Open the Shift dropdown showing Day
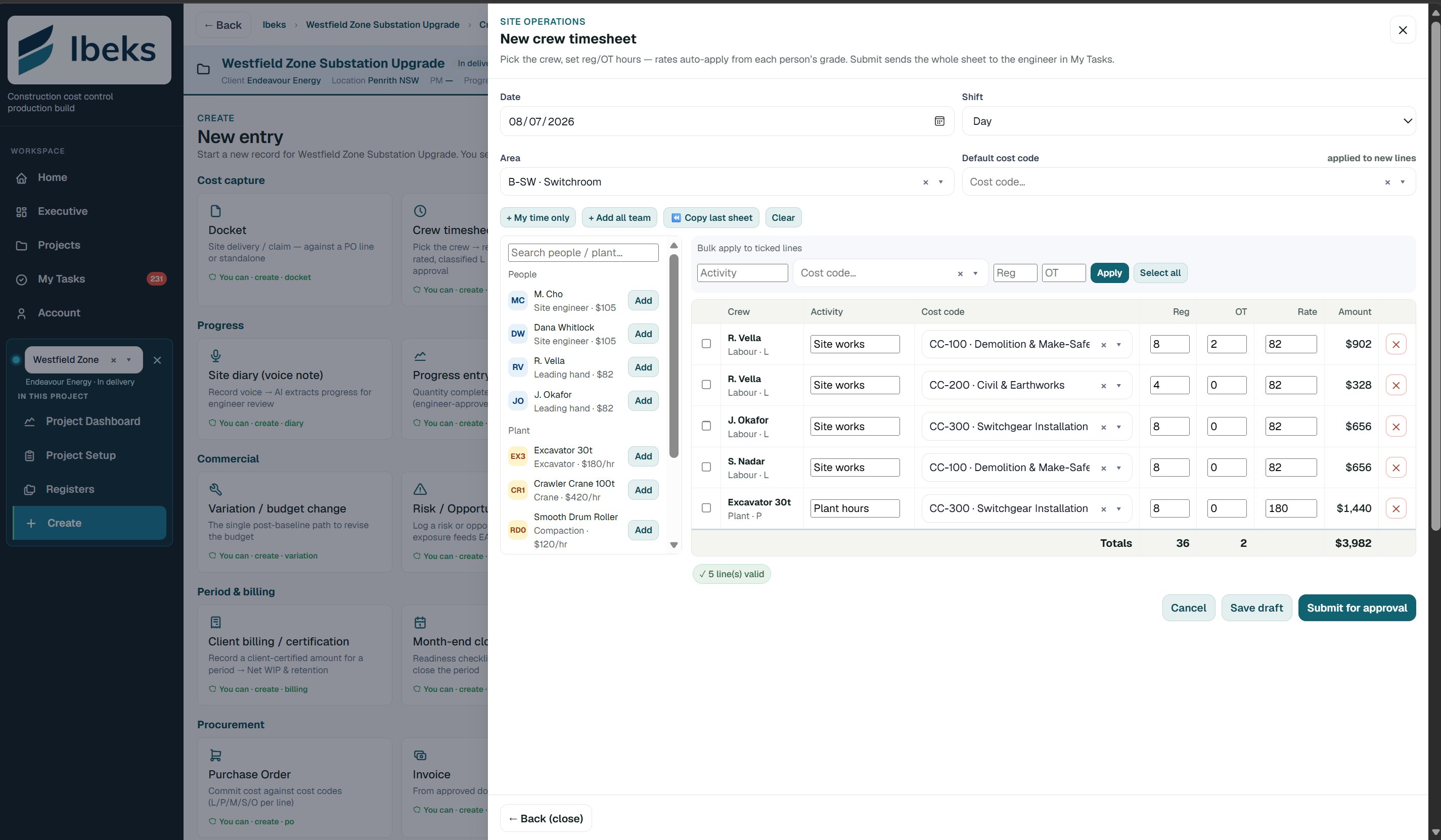 1189,121
